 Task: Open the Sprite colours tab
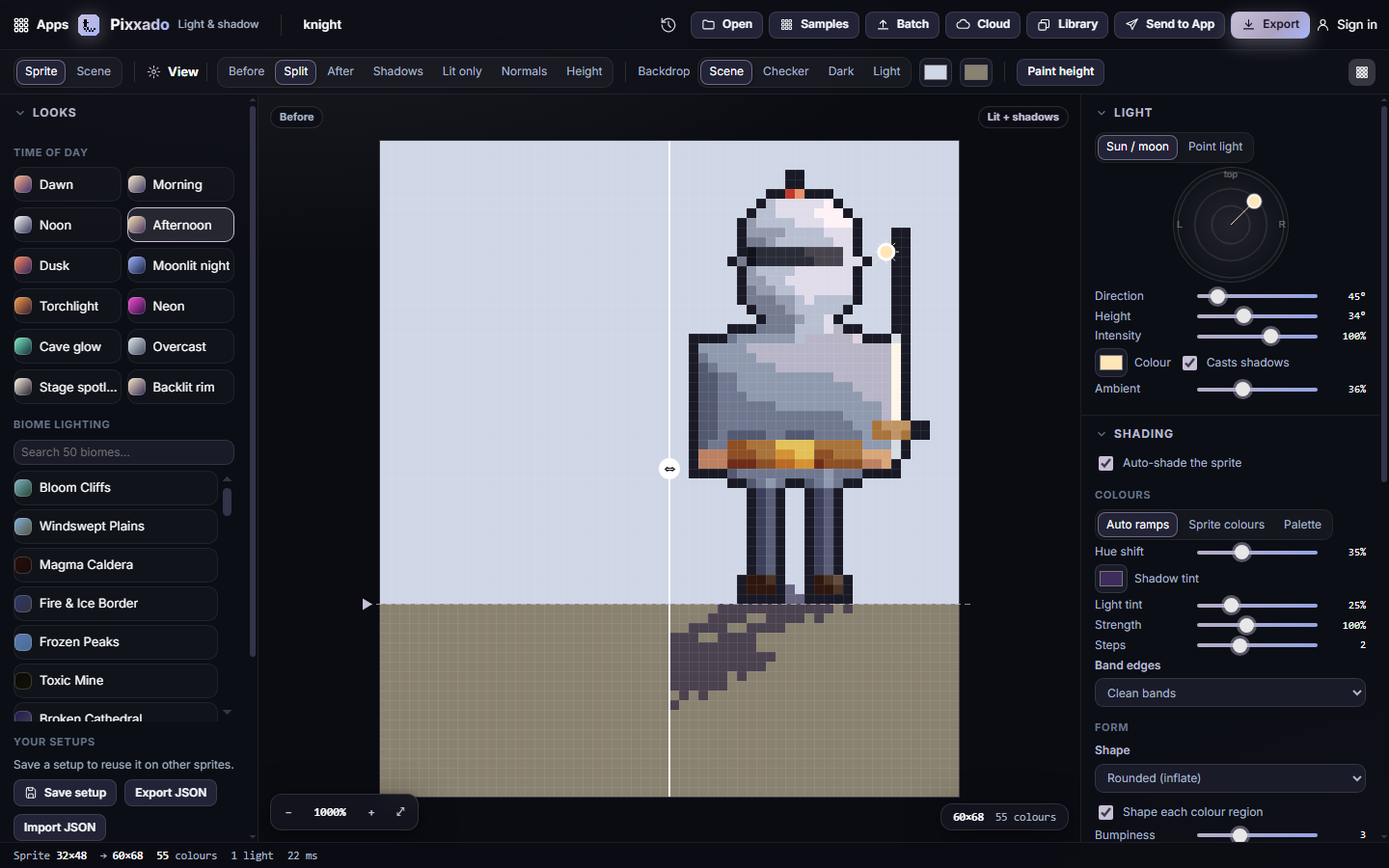tap(1226, 525)
